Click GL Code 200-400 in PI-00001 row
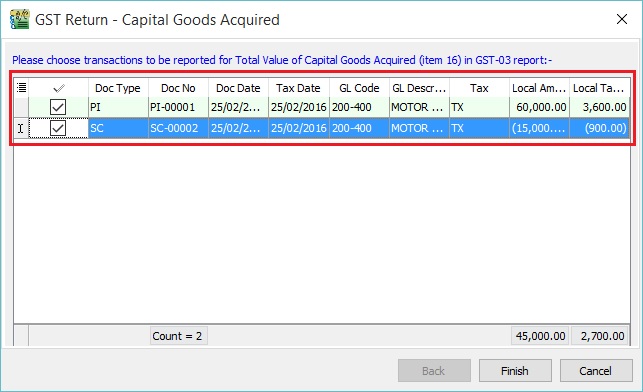 click(x=359, y=107)
